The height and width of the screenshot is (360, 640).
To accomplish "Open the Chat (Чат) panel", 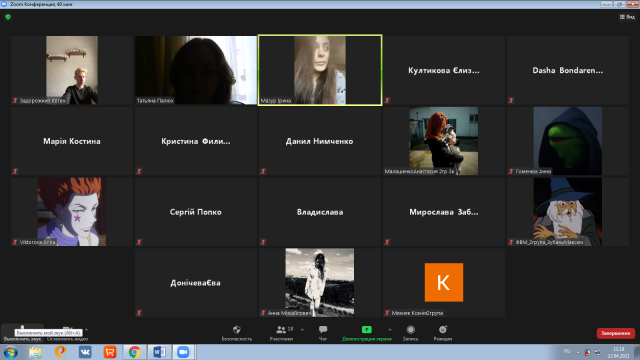I will [323, 333].
